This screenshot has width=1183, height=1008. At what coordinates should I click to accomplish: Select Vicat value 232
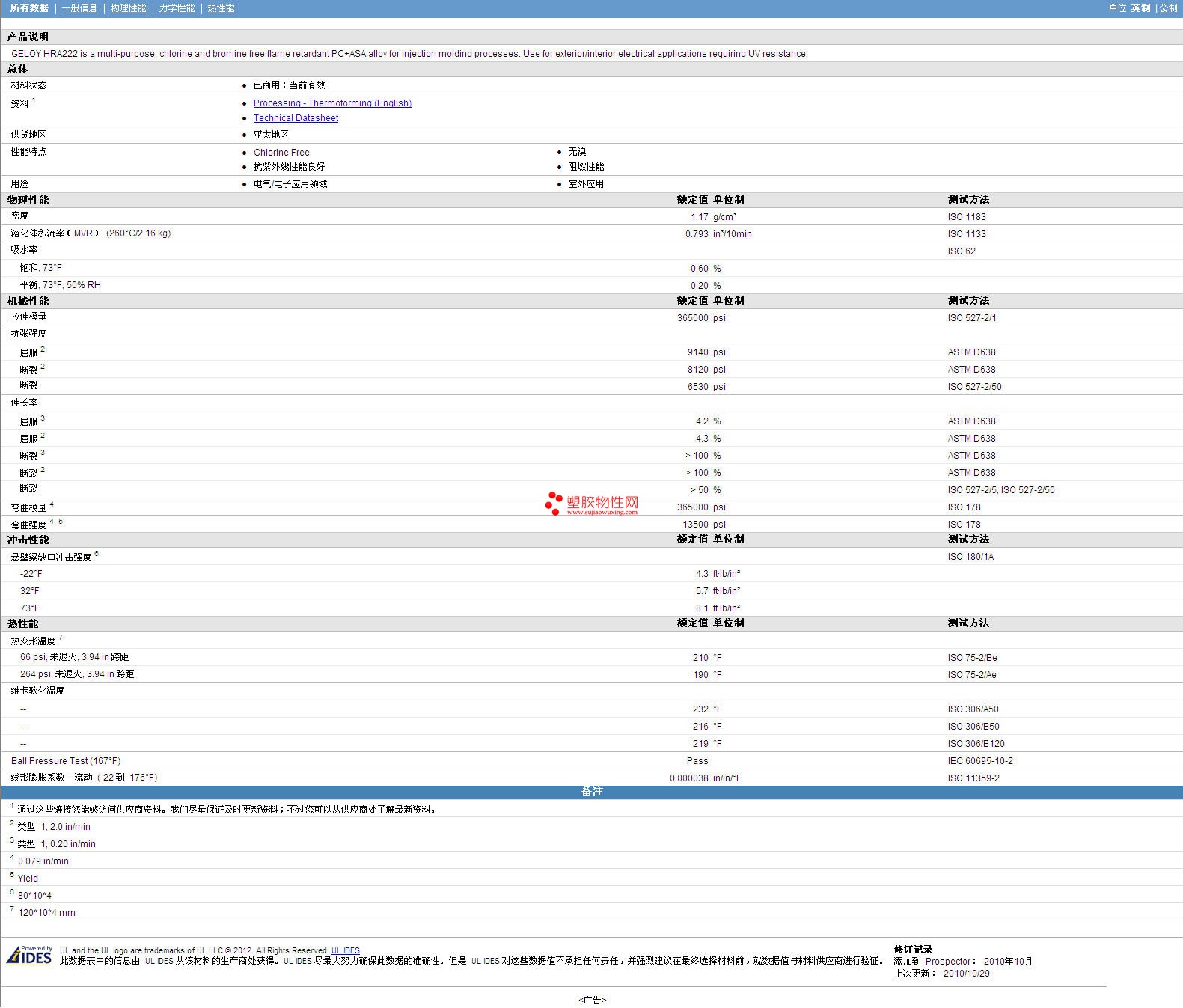coord(700,709)
